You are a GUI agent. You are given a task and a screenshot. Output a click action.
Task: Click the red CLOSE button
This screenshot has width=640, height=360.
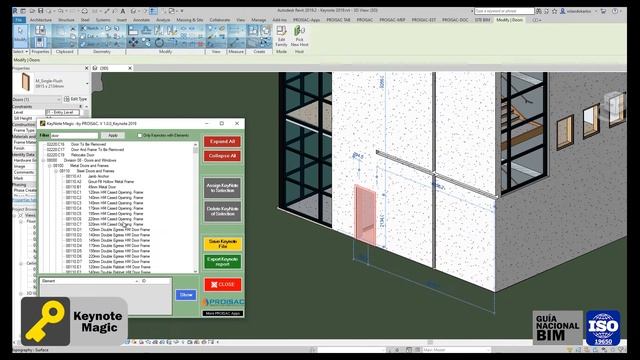coord(223,284)
